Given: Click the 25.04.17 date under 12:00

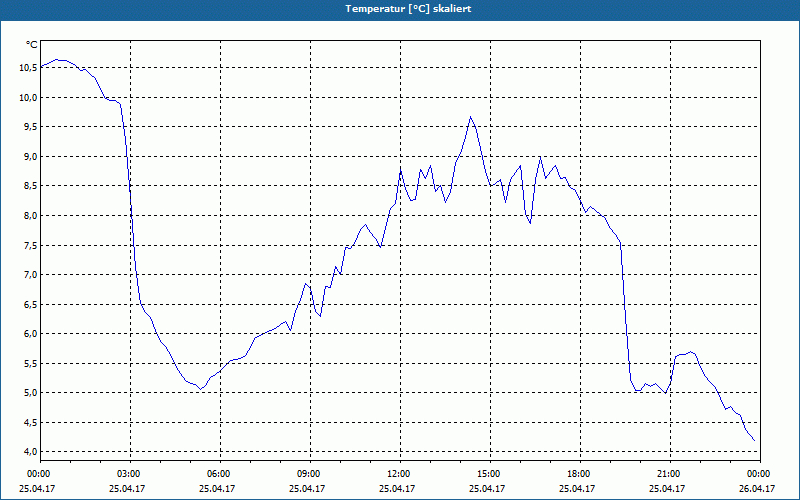Looking at the screenshot, I should click(397, 488).
